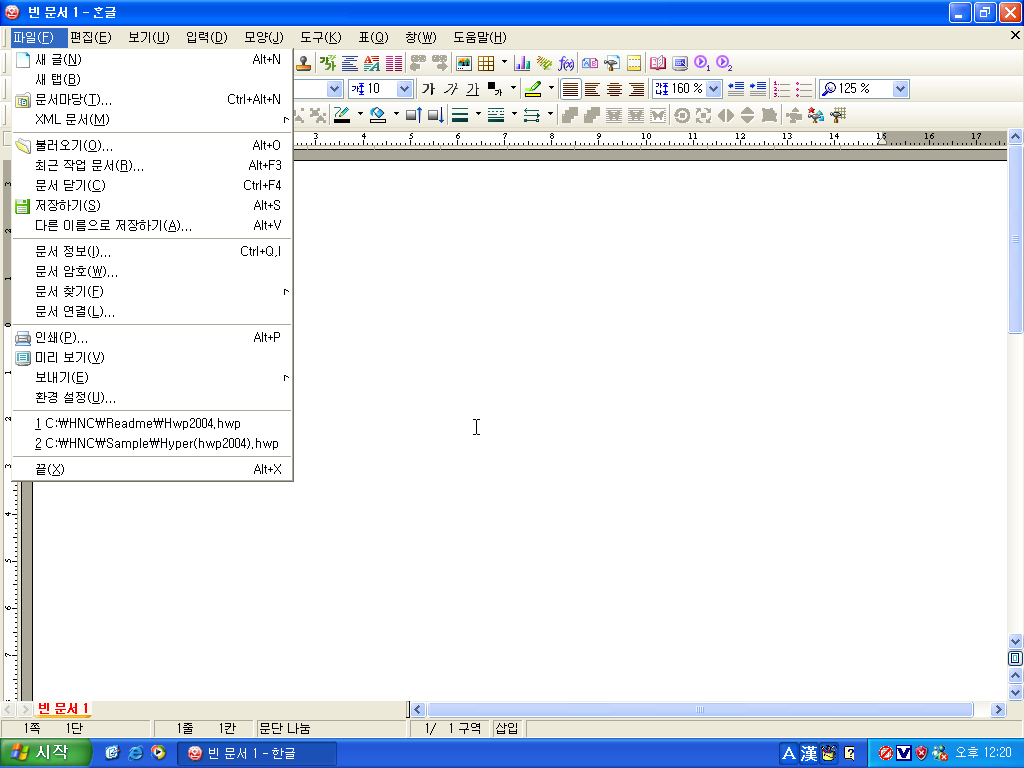The image size is (1024, 768).
Task: Open the 시작 Start button
Action: pyautogui.click(x=44, y=753)
